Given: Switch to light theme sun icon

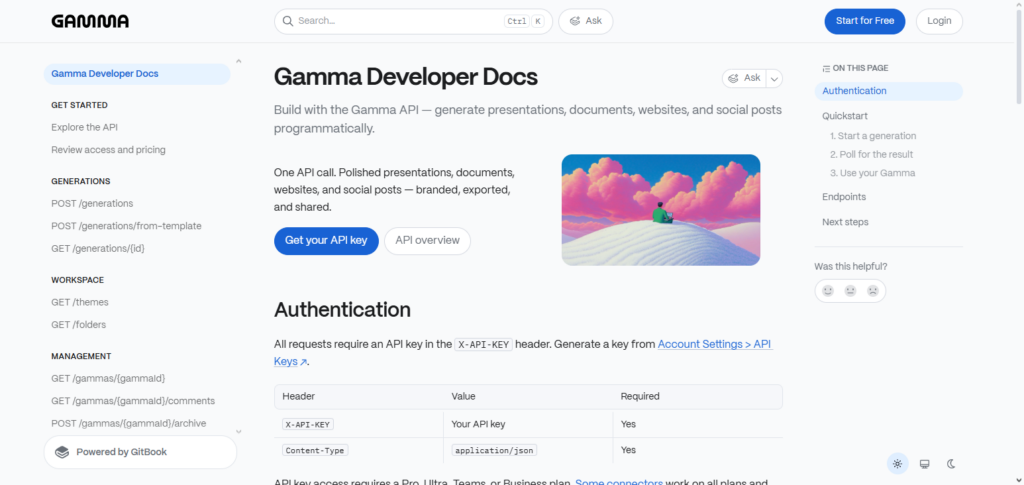Looking at the screenshot, I should [x=897, y=464].
